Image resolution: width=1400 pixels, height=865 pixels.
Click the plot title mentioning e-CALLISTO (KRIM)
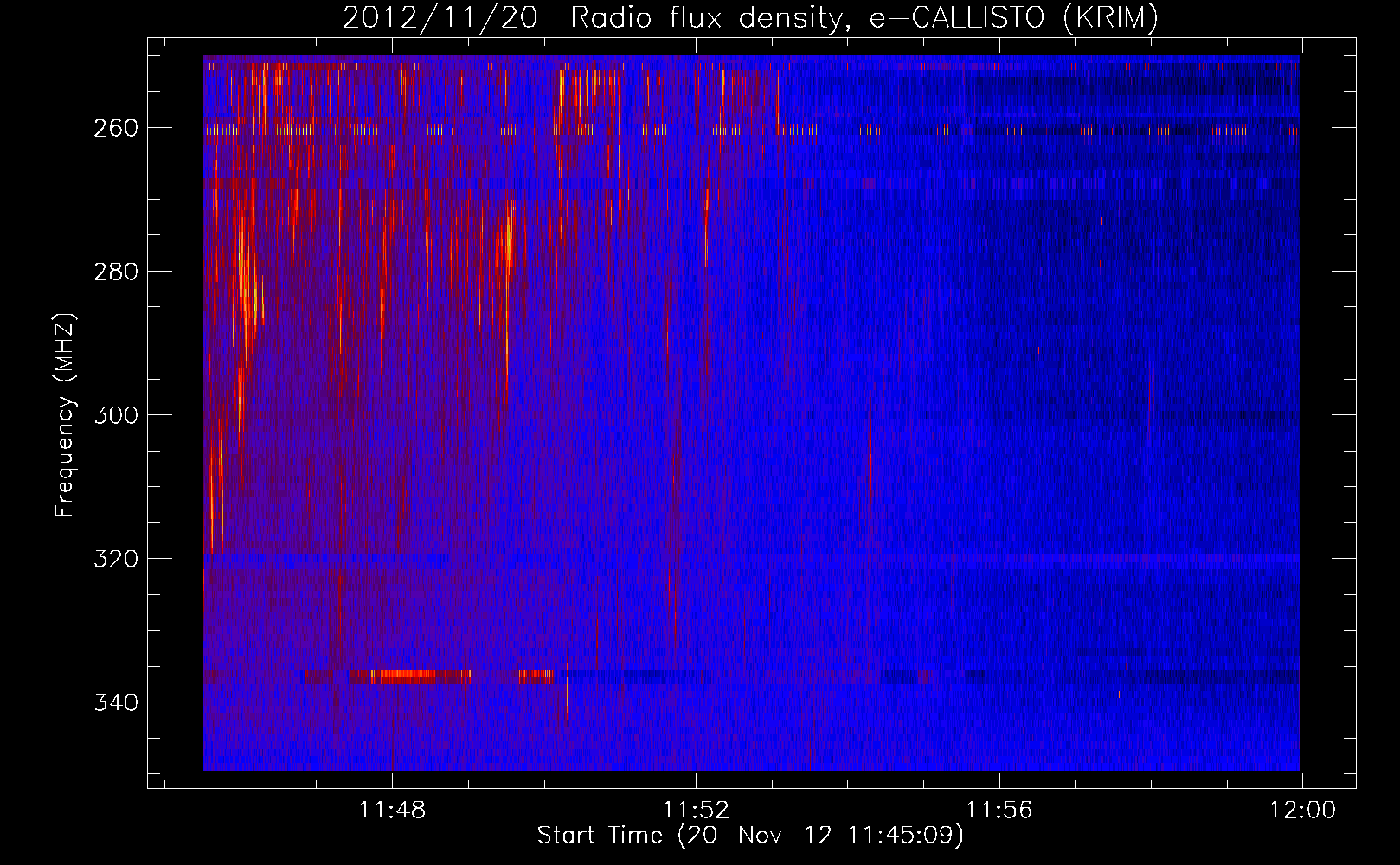(x=750, y=18)
